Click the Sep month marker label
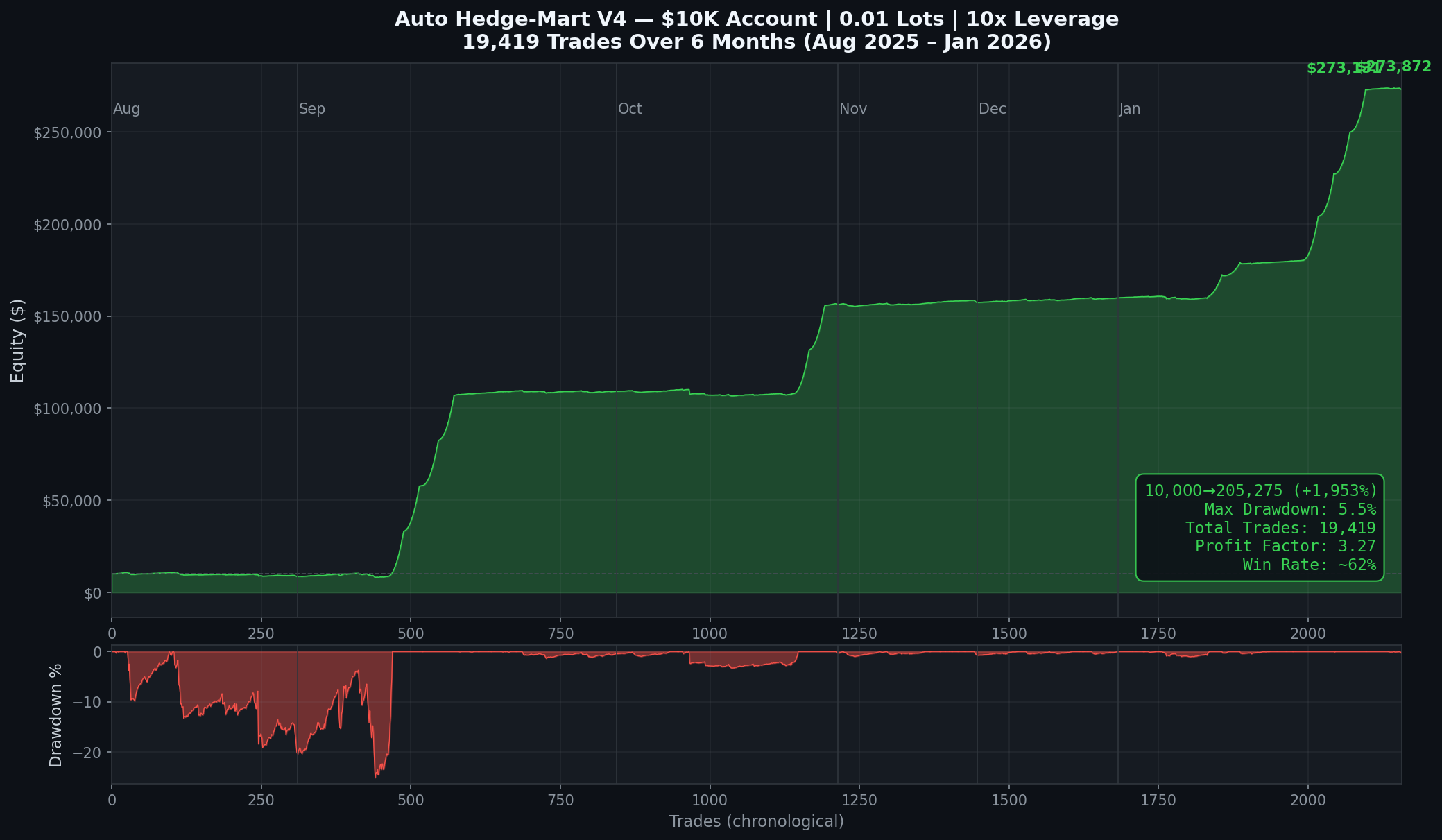 click(311, 109)
